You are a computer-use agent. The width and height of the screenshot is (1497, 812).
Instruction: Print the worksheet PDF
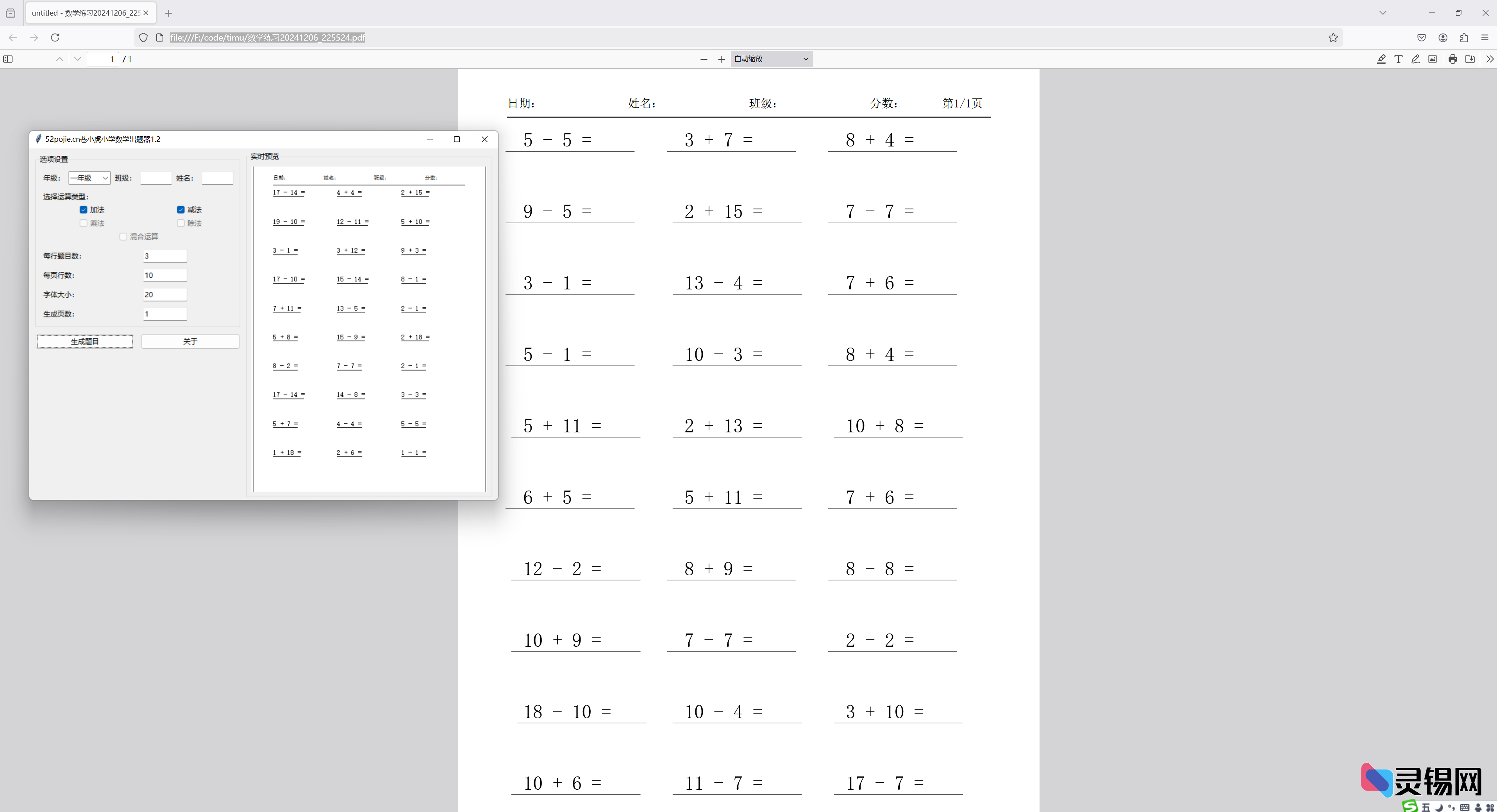point(1452,59)
